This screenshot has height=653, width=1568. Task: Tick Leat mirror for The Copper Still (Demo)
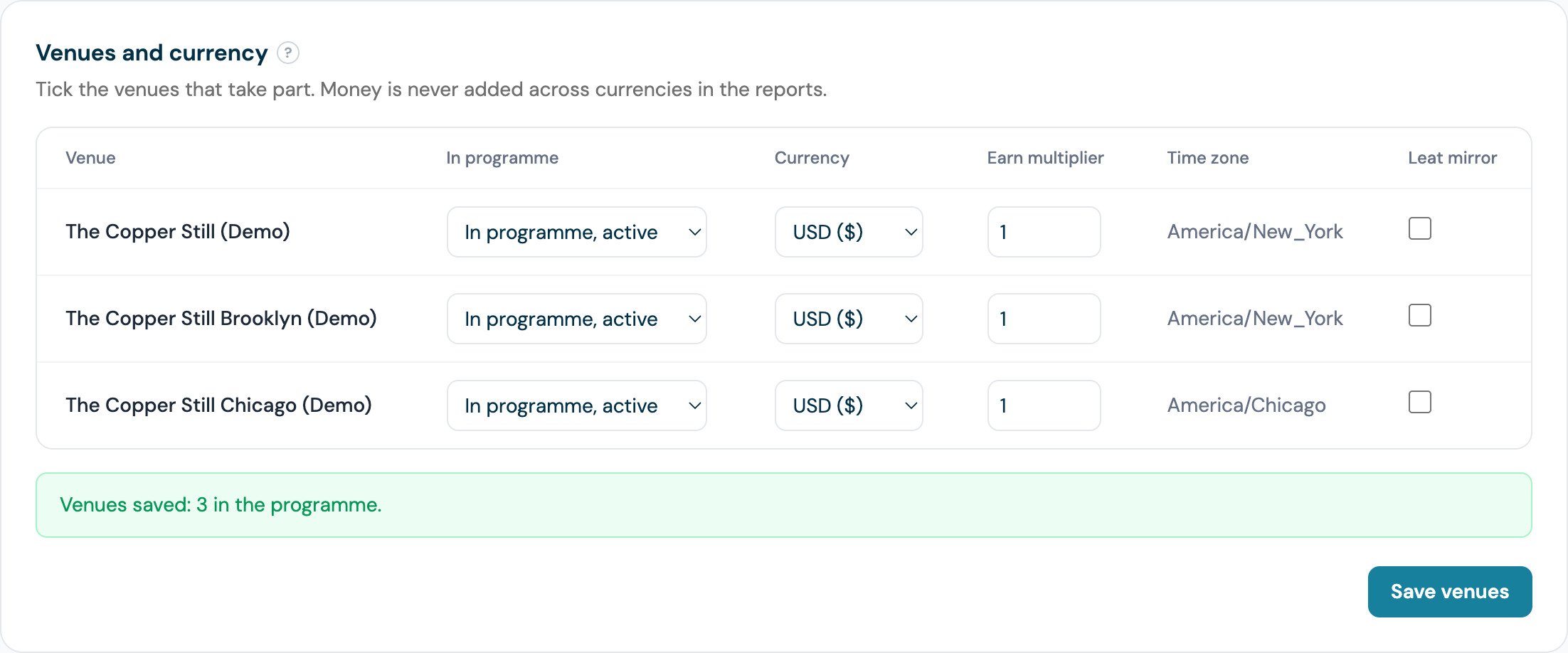pos(1419,228)
